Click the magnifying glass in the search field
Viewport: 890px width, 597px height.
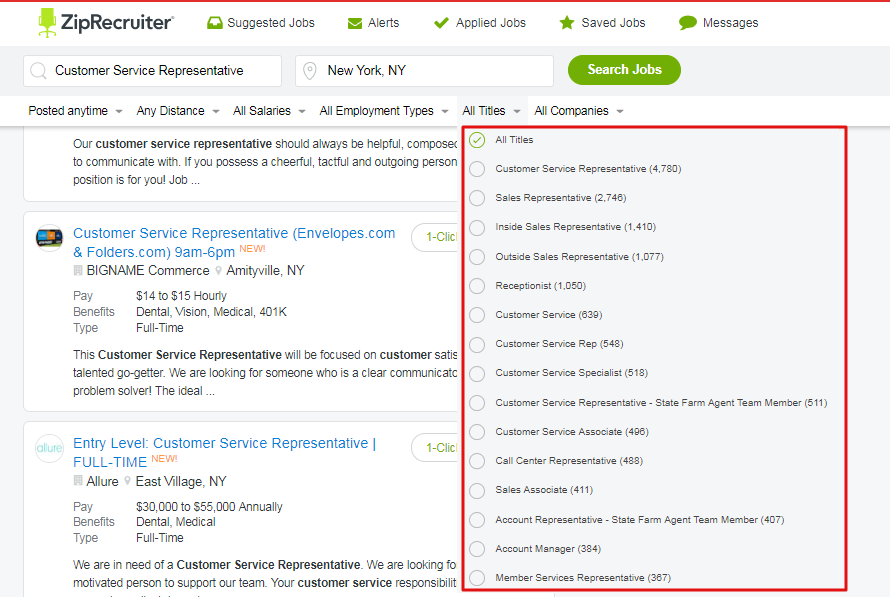(37, 70)
